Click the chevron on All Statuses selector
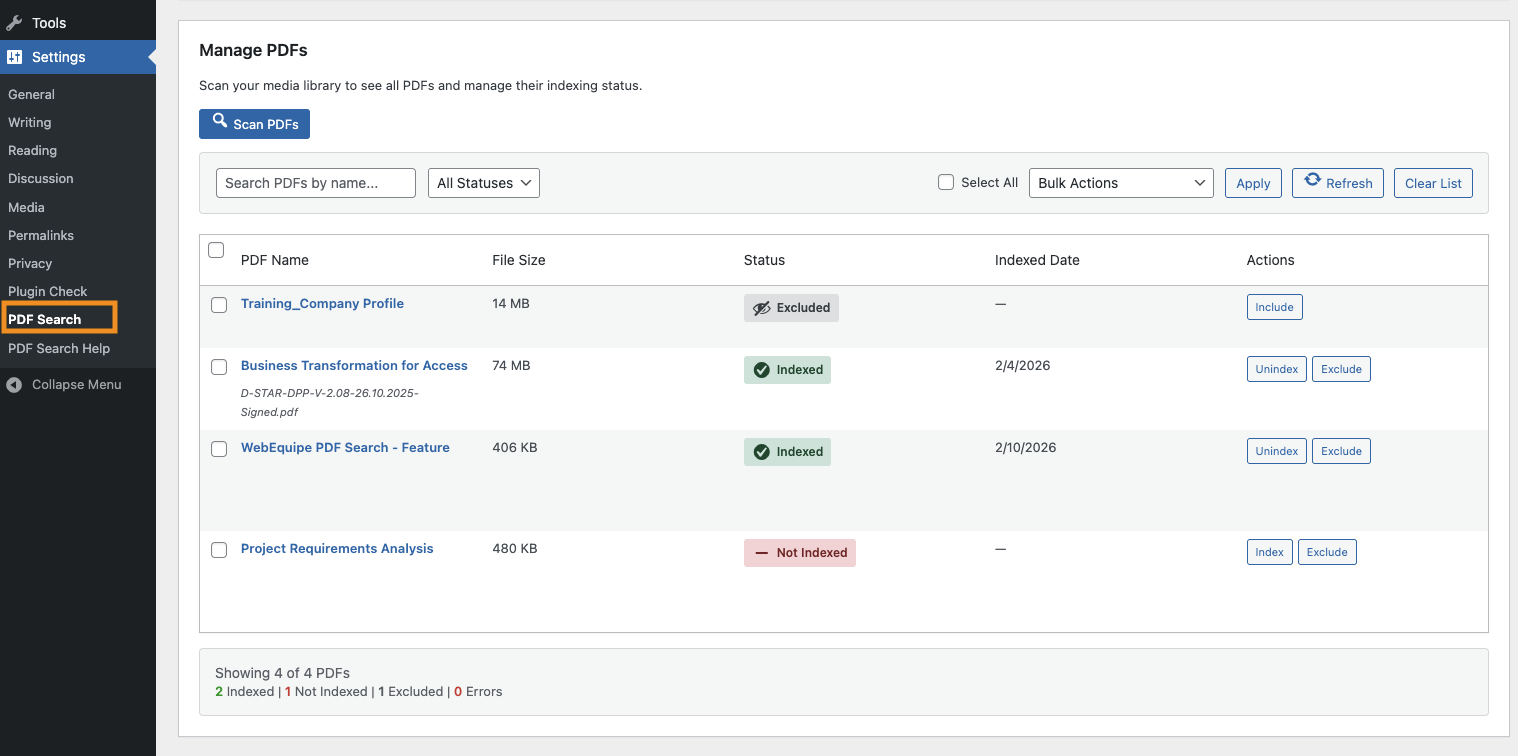 click(x=524, y=183)
